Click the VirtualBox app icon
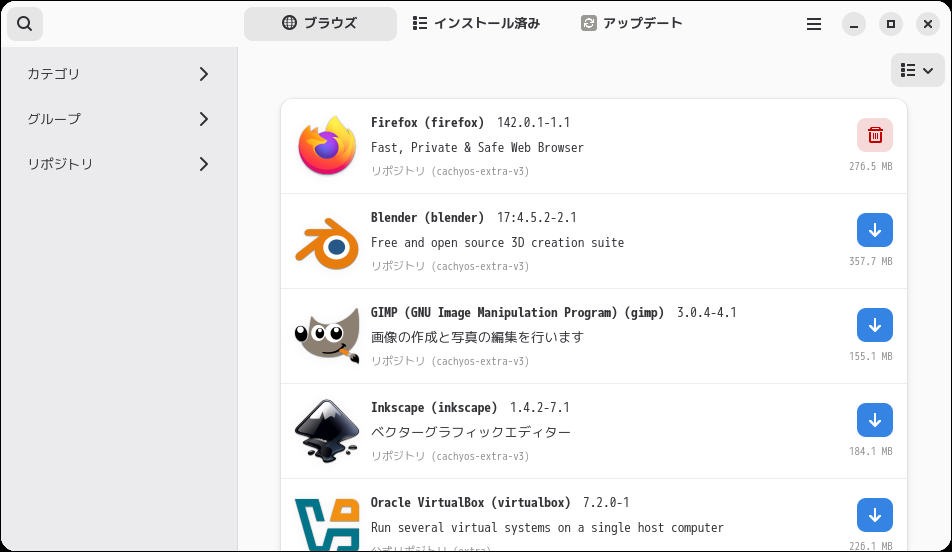This screenshot has width=952, height=552. pos(327,523)
